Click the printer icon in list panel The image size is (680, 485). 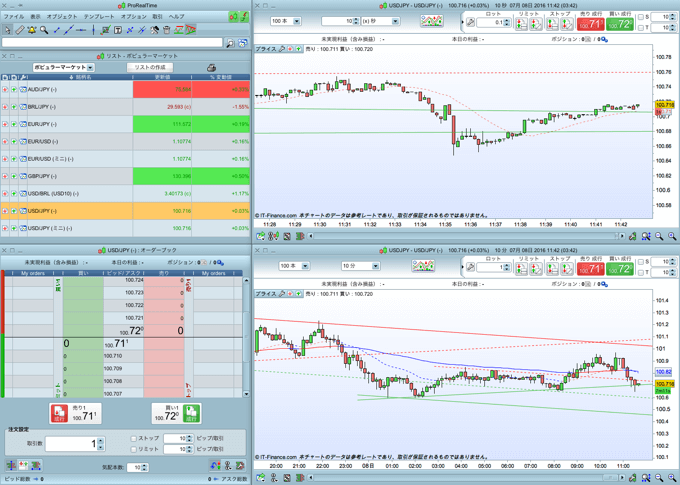[211, 68]
